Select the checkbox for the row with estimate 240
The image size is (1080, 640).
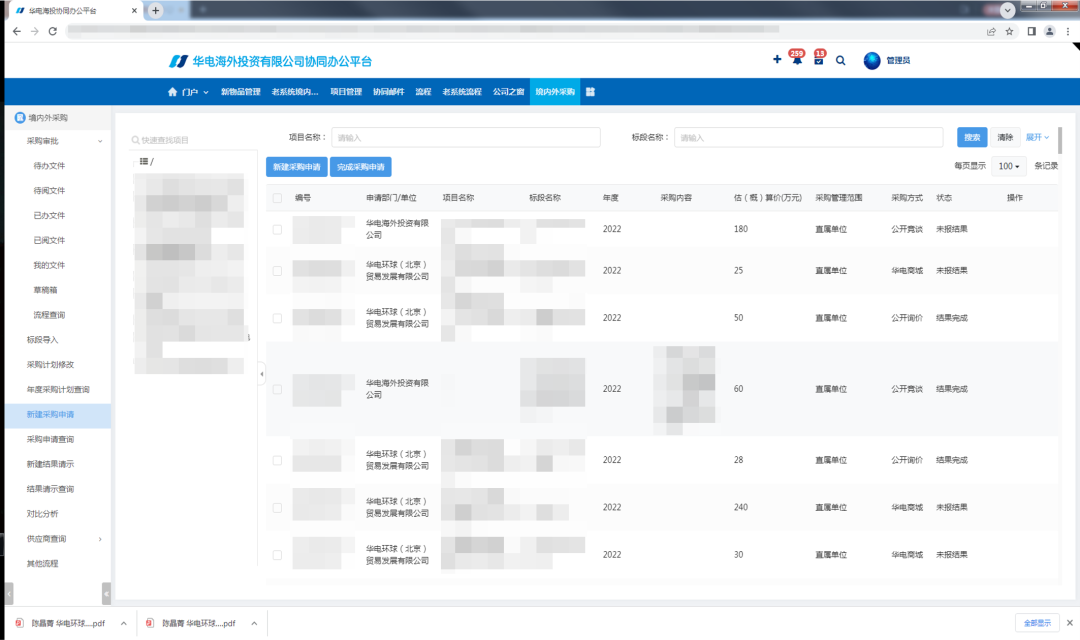[277, 508]
